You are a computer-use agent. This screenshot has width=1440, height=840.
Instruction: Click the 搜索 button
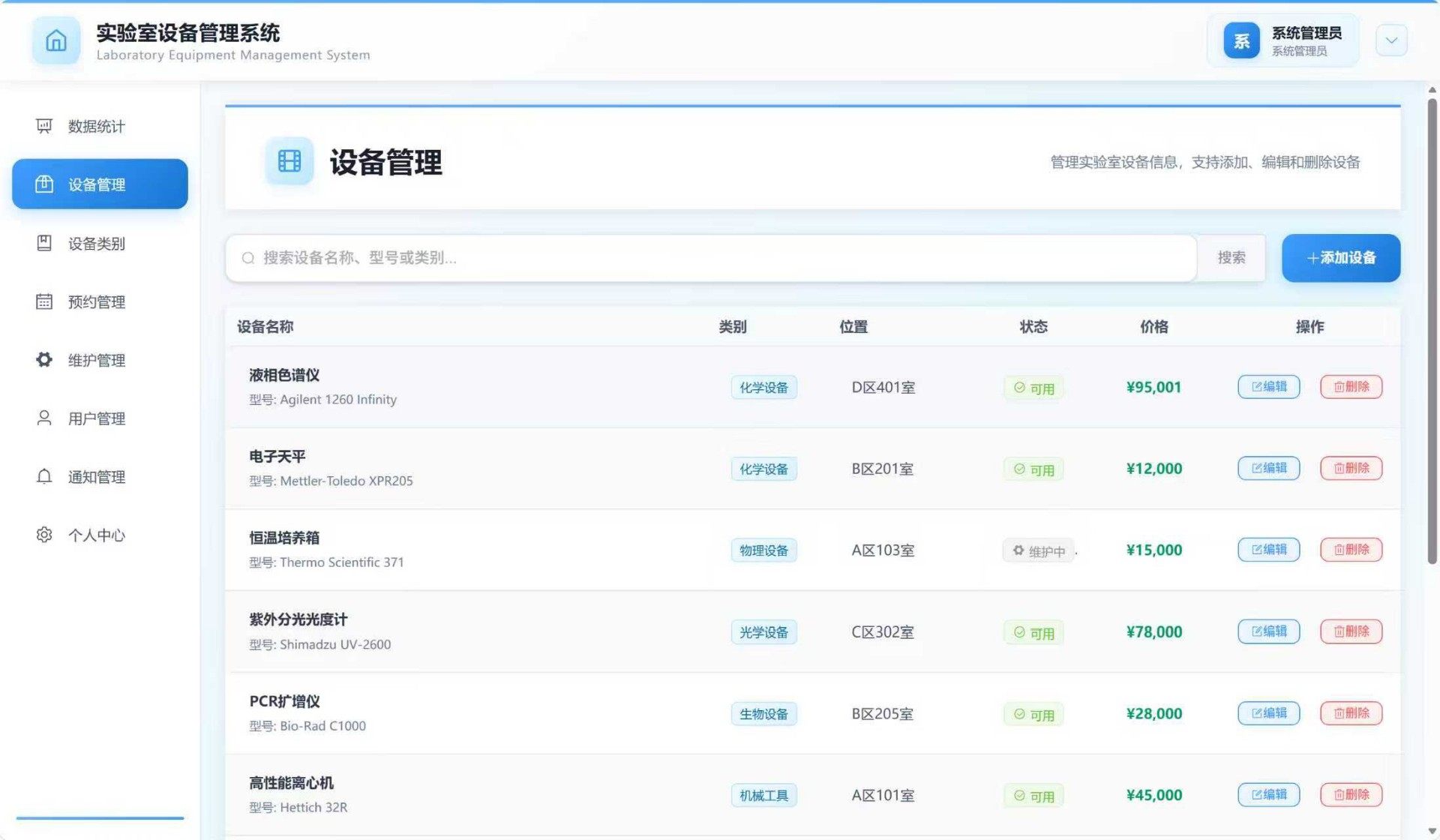point(1231,258)
